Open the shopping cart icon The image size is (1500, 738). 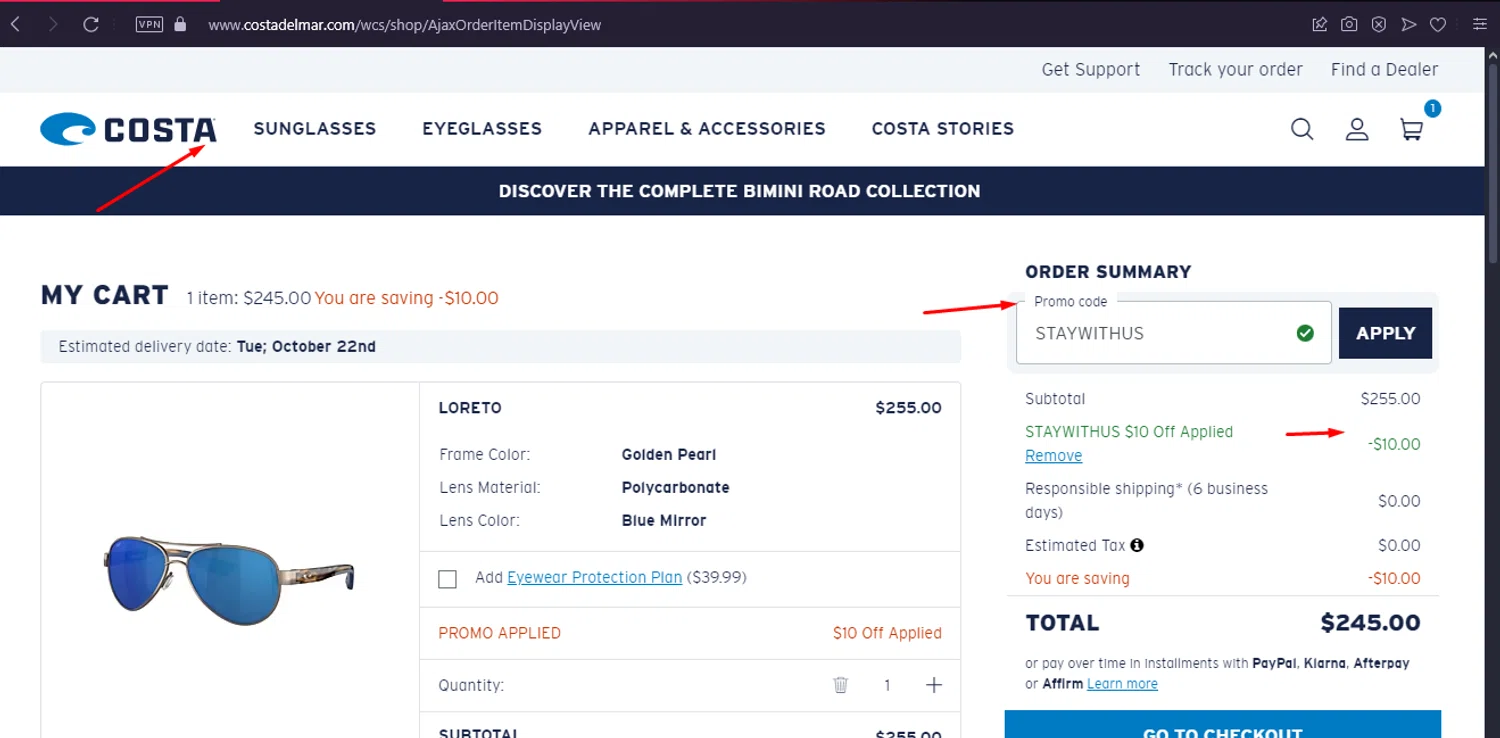point(1412,129)
